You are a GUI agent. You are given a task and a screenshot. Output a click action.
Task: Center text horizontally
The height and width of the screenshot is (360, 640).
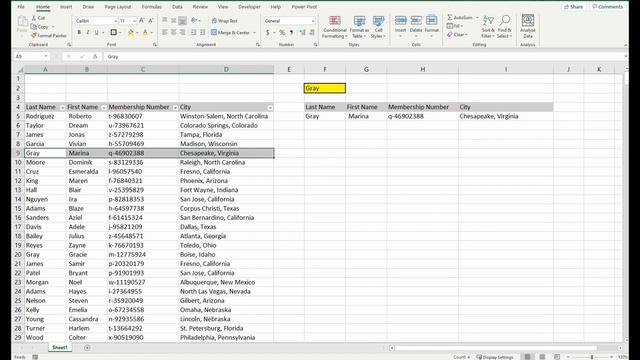[173, 32]
